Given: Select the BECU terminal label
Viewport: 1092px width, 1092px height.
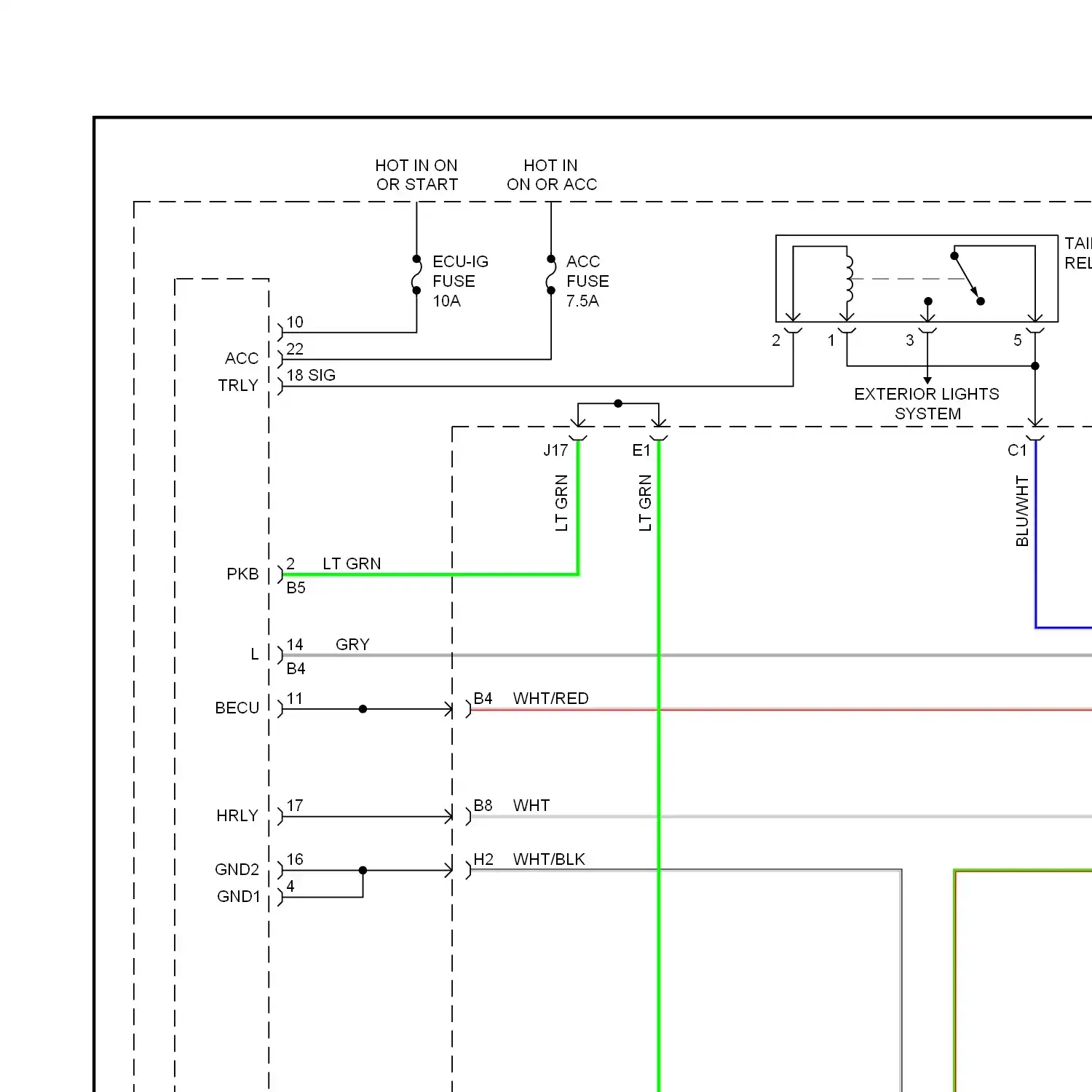Looking at the screenshot, I should pyautogui.click(x=237, y=708).
